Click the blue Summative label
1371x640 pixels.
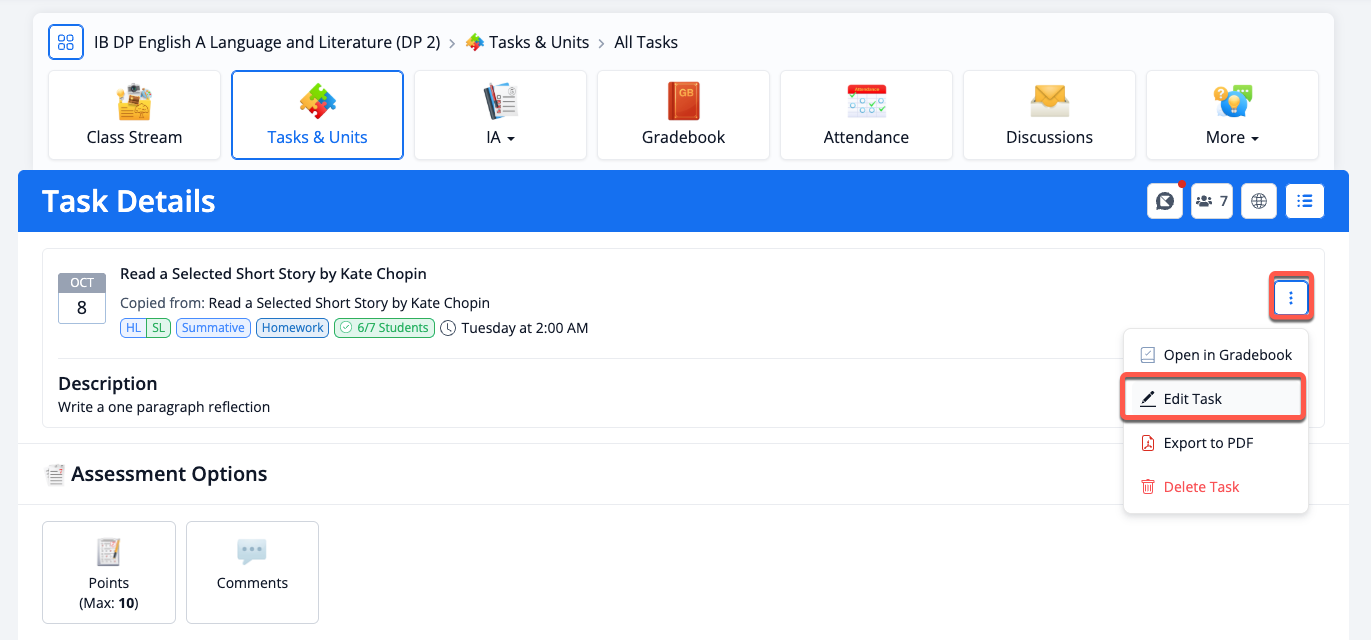click(x=213, y=327)
